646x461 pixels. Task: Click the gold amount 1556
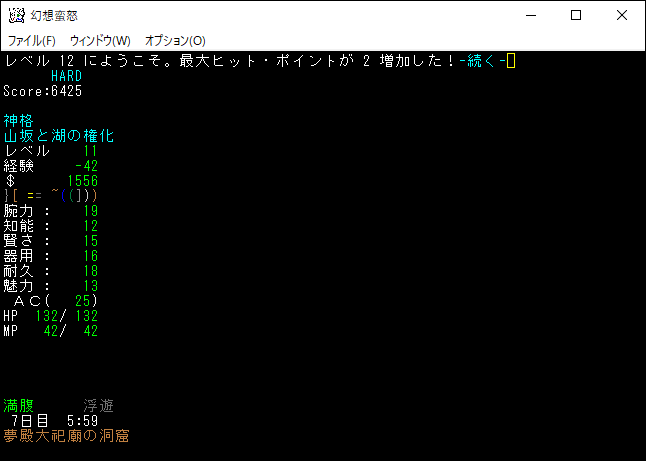coord(82,181)
